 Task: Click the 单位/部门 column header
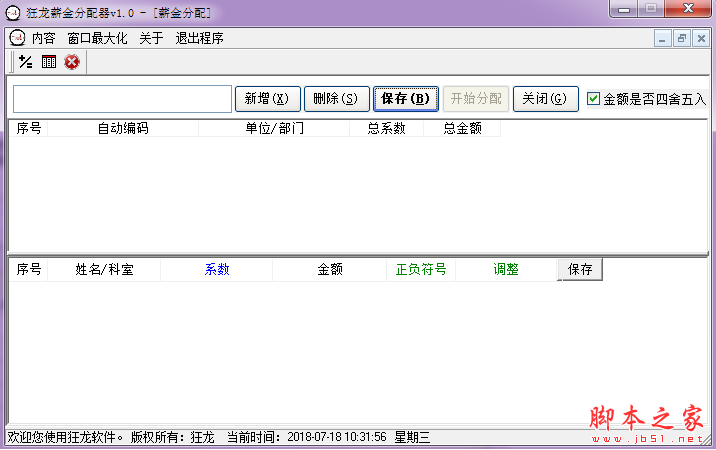(x=274, y=128)
